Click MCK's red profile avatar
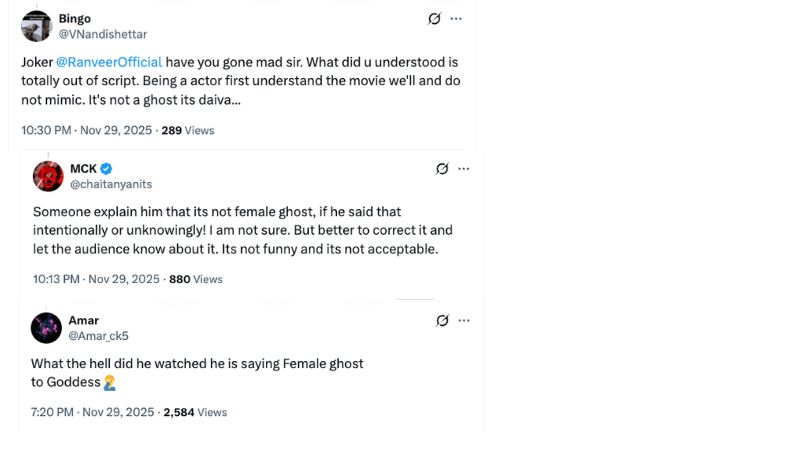Viewport: 800px width, 450px height. [x=48, y=176]
